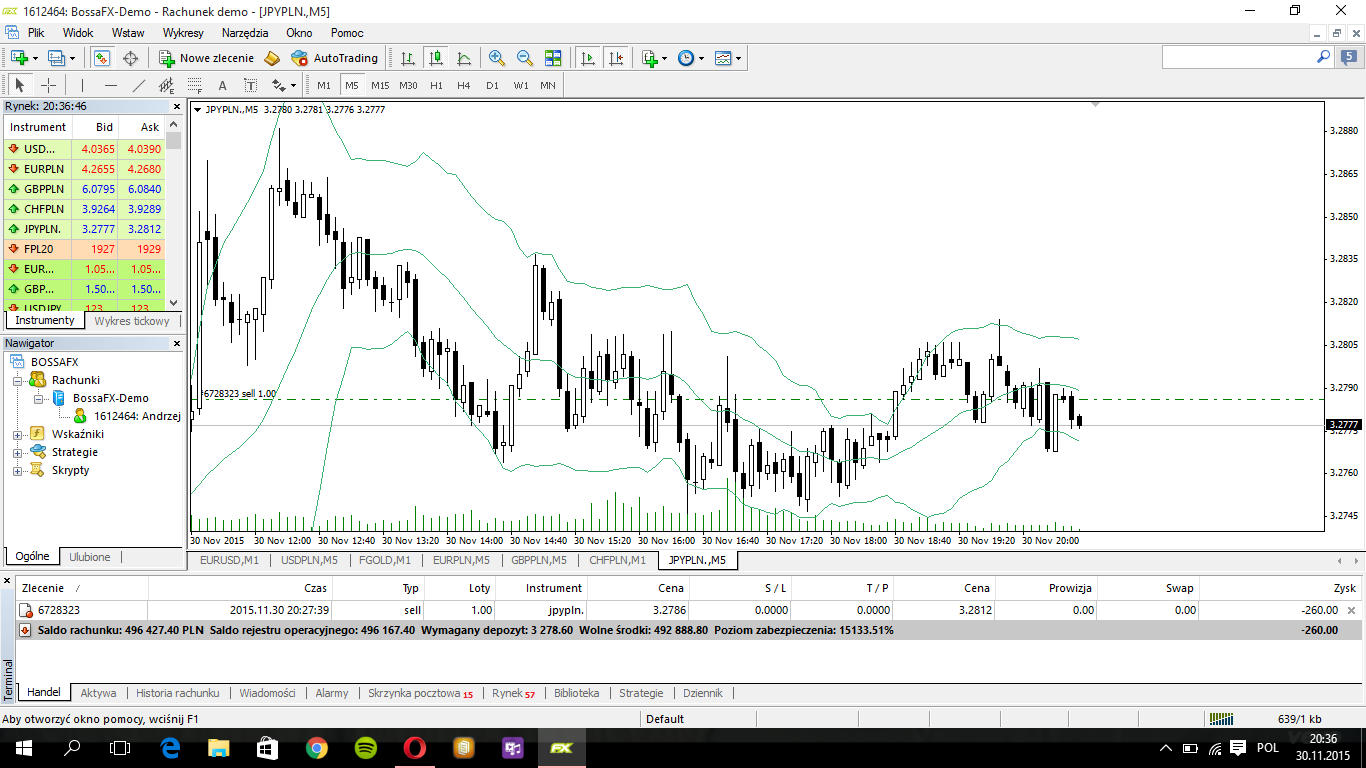The height and width of the screenshot is (768, 1366).
Task: Select the trendline drawing tool
Action: coord(139,85)
